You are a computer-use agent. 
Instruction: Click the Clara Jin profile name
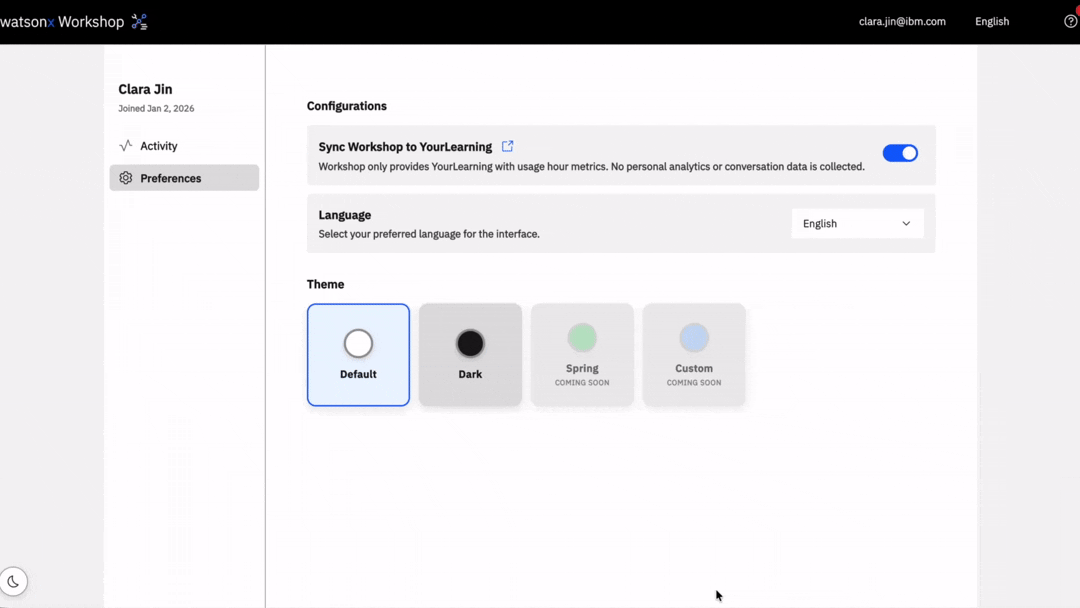click(x=145, y=90)
